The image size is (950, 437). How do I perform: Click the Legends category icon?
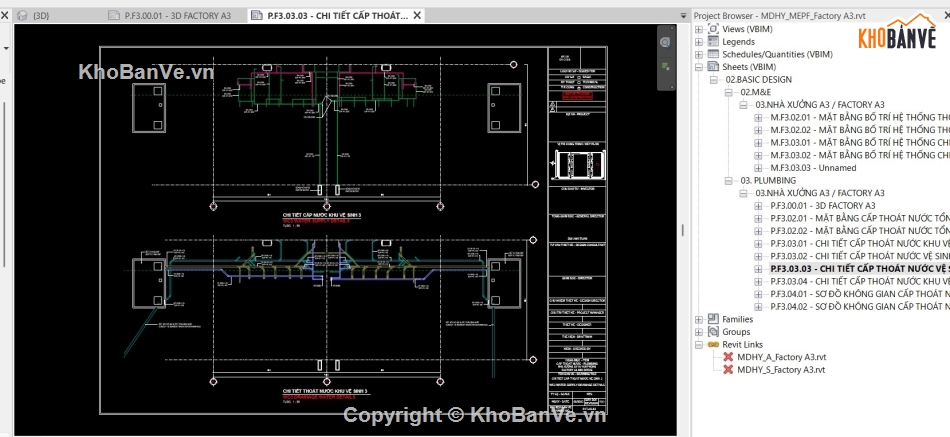coord(713,41)
